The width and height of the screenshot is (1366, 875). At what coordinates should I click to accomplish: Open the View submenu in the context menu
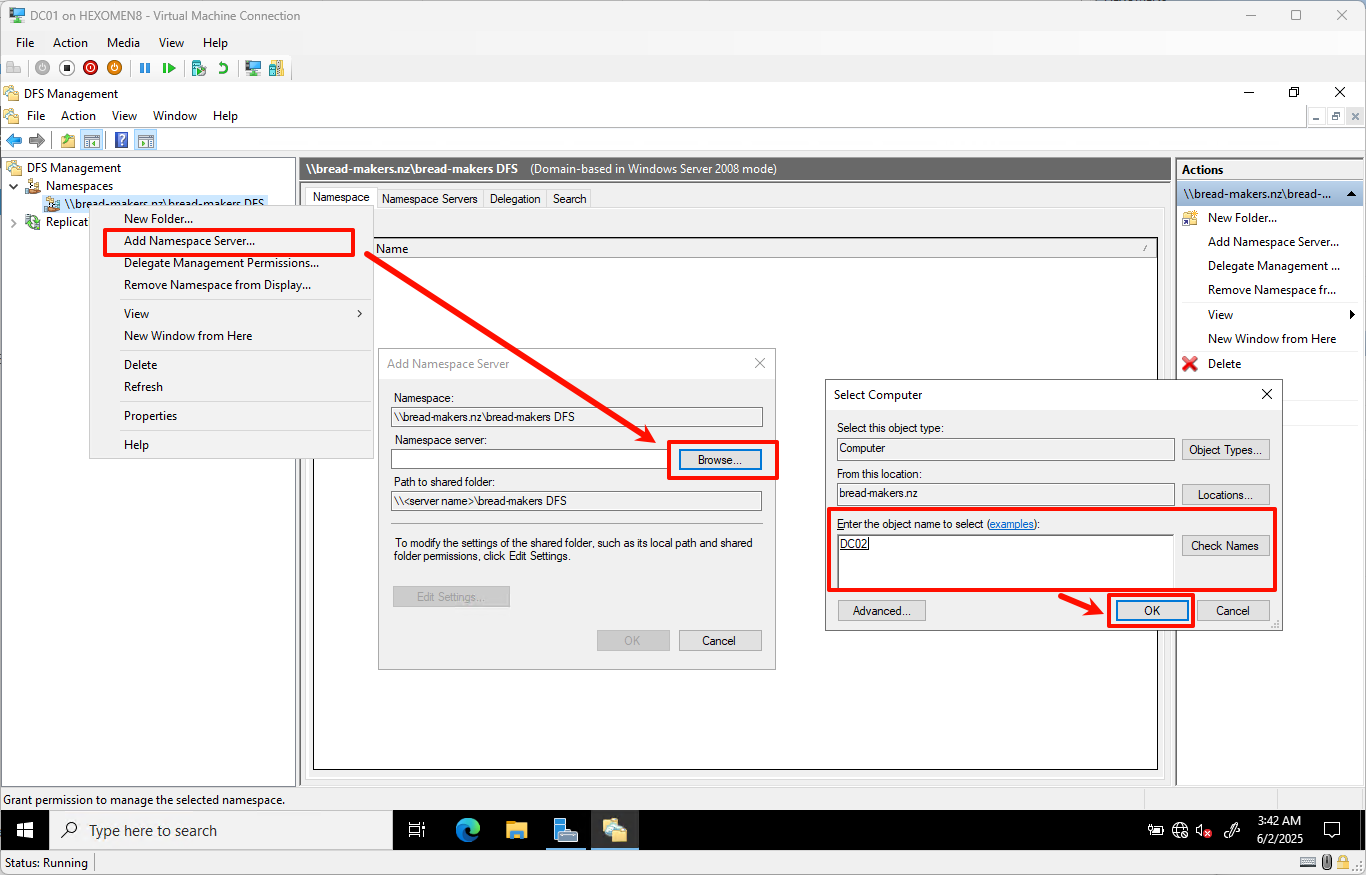[x=136, y=313]
